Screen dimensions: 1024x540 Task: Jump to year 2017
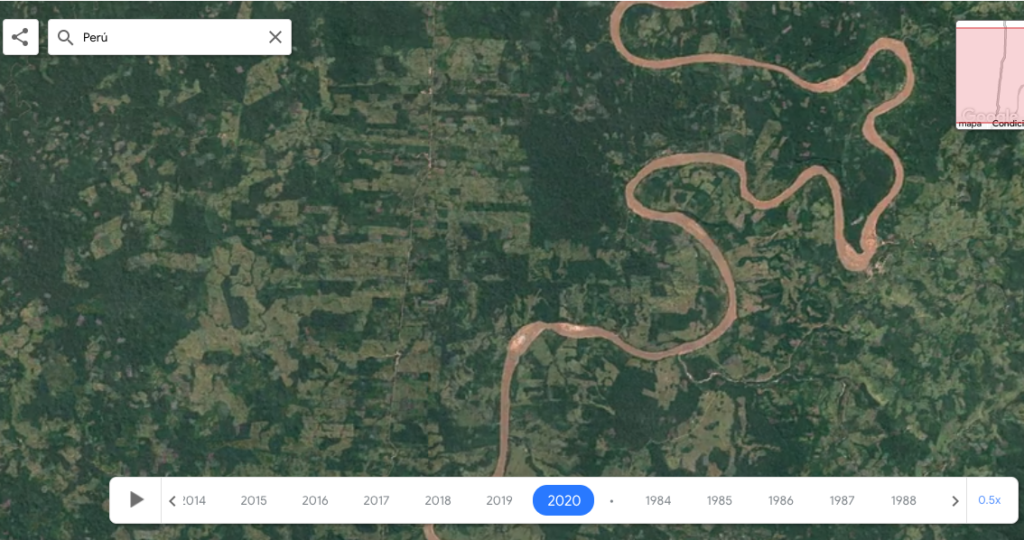(x=376, y=501)
